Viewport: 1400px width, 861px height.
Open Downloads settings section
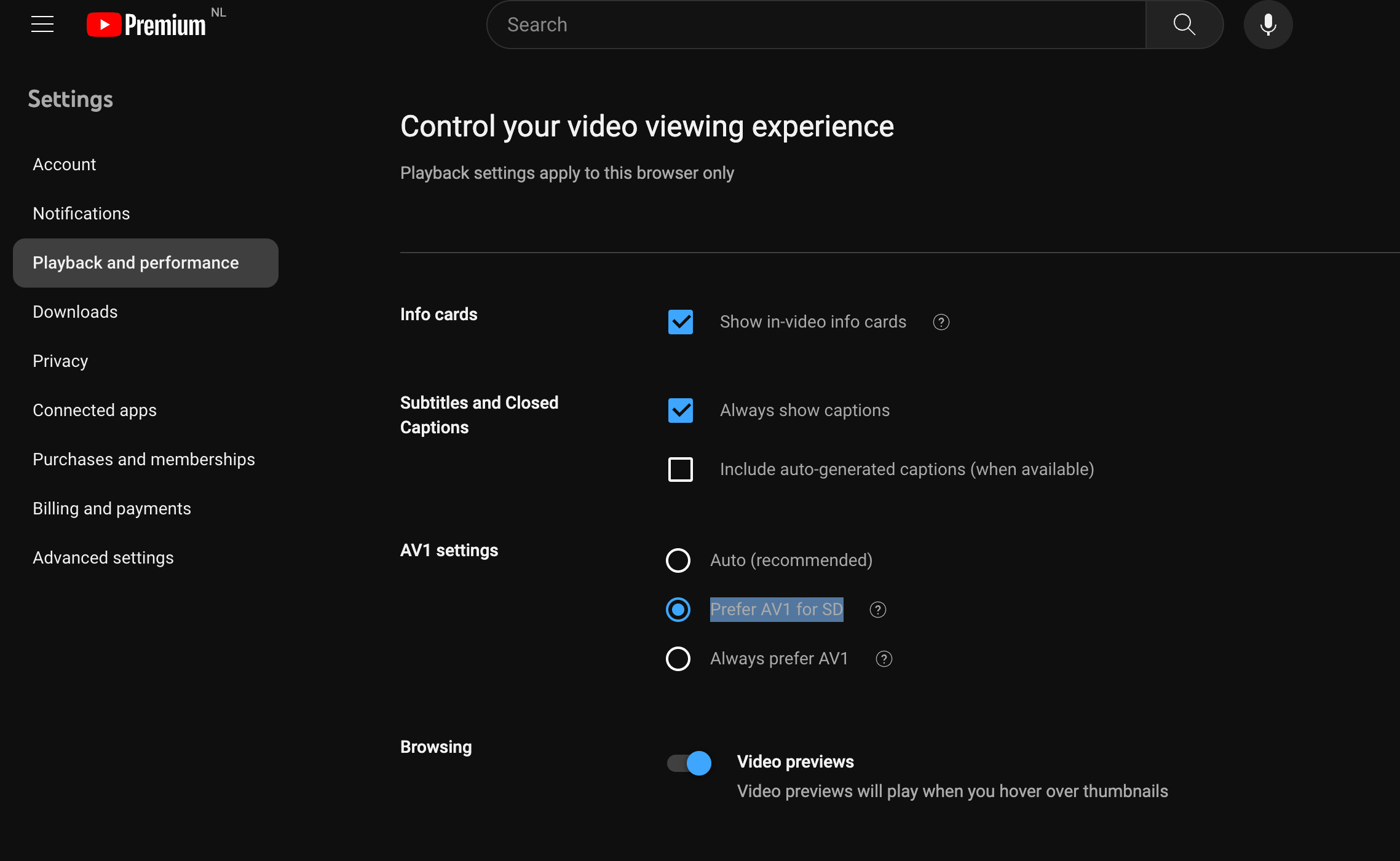[75, 312]
